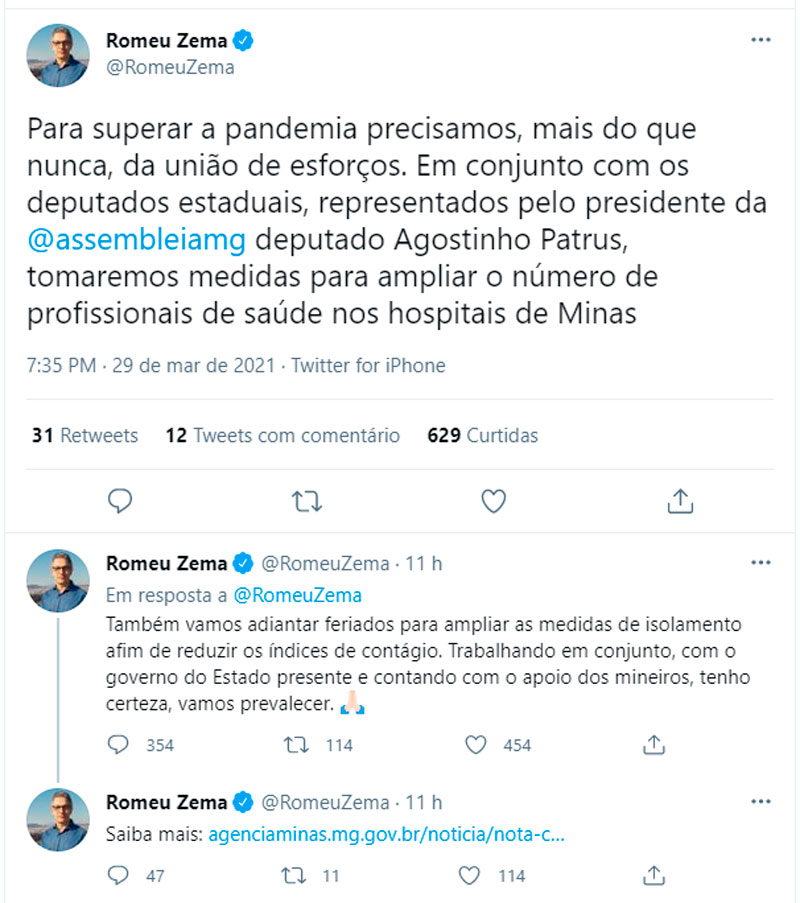800x903 pixels.
Task: Like the Saiba mais tweet
Action: 477,876
